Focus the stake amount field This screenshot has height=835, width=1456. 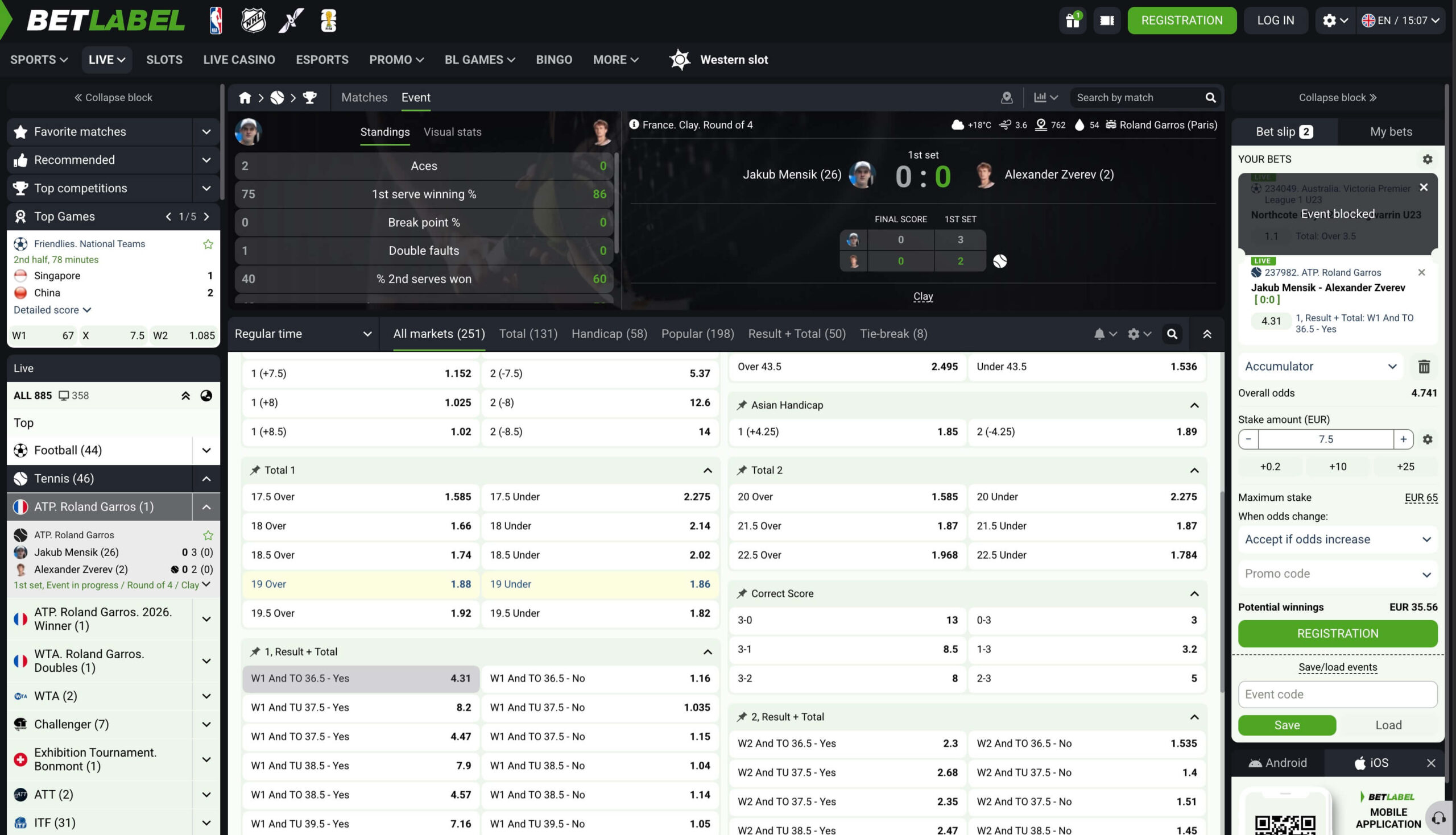click(x=1326, y=439)
